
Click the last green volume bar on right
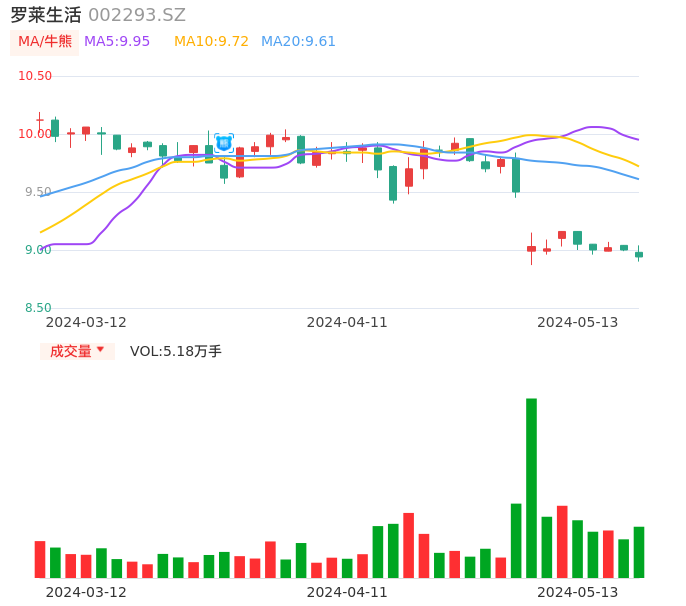pyautogui.click(x=639, y=552)
